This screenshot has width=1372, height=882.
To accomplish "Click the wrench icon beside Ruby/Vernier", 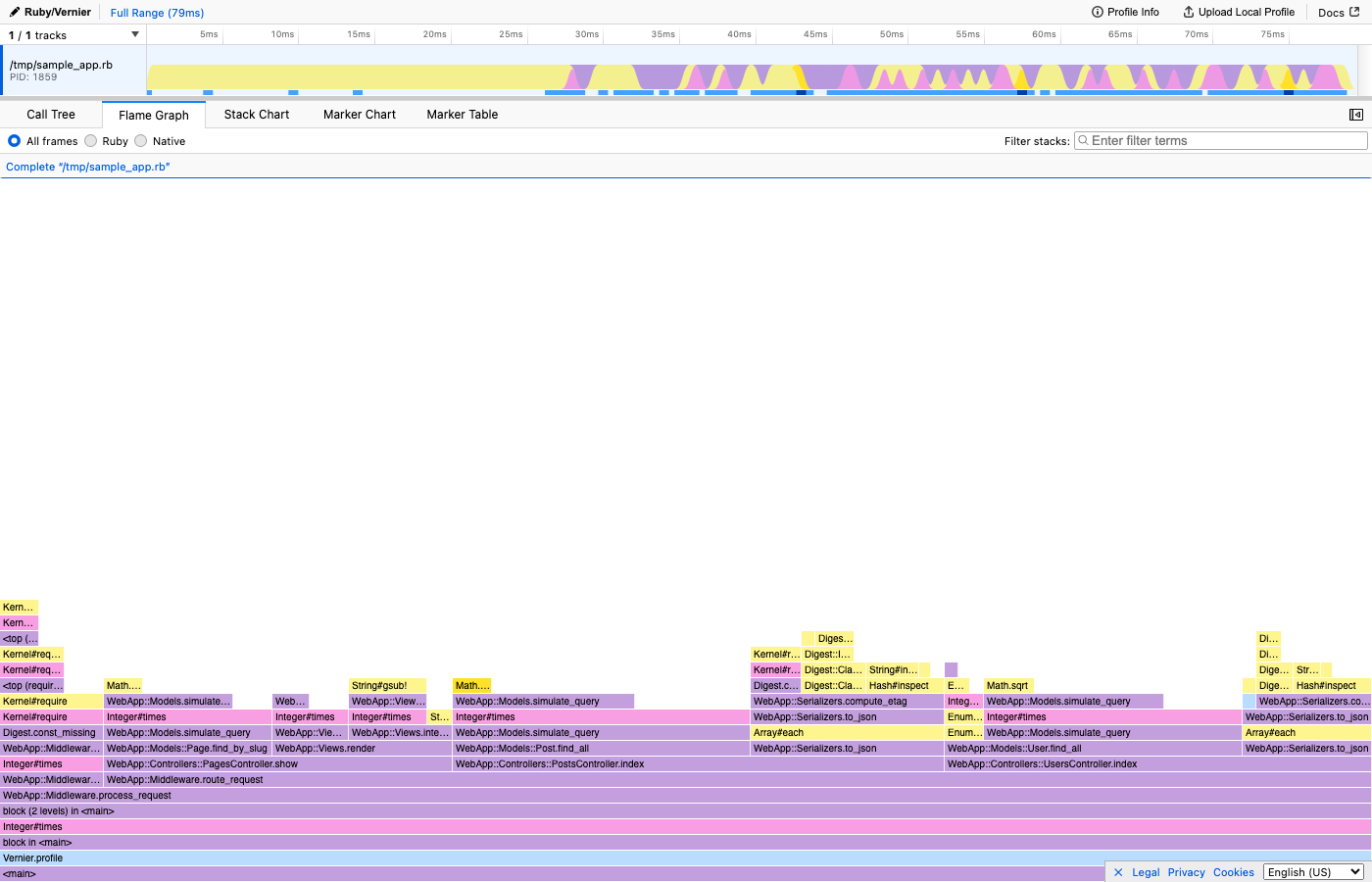I will coord(13,13).
